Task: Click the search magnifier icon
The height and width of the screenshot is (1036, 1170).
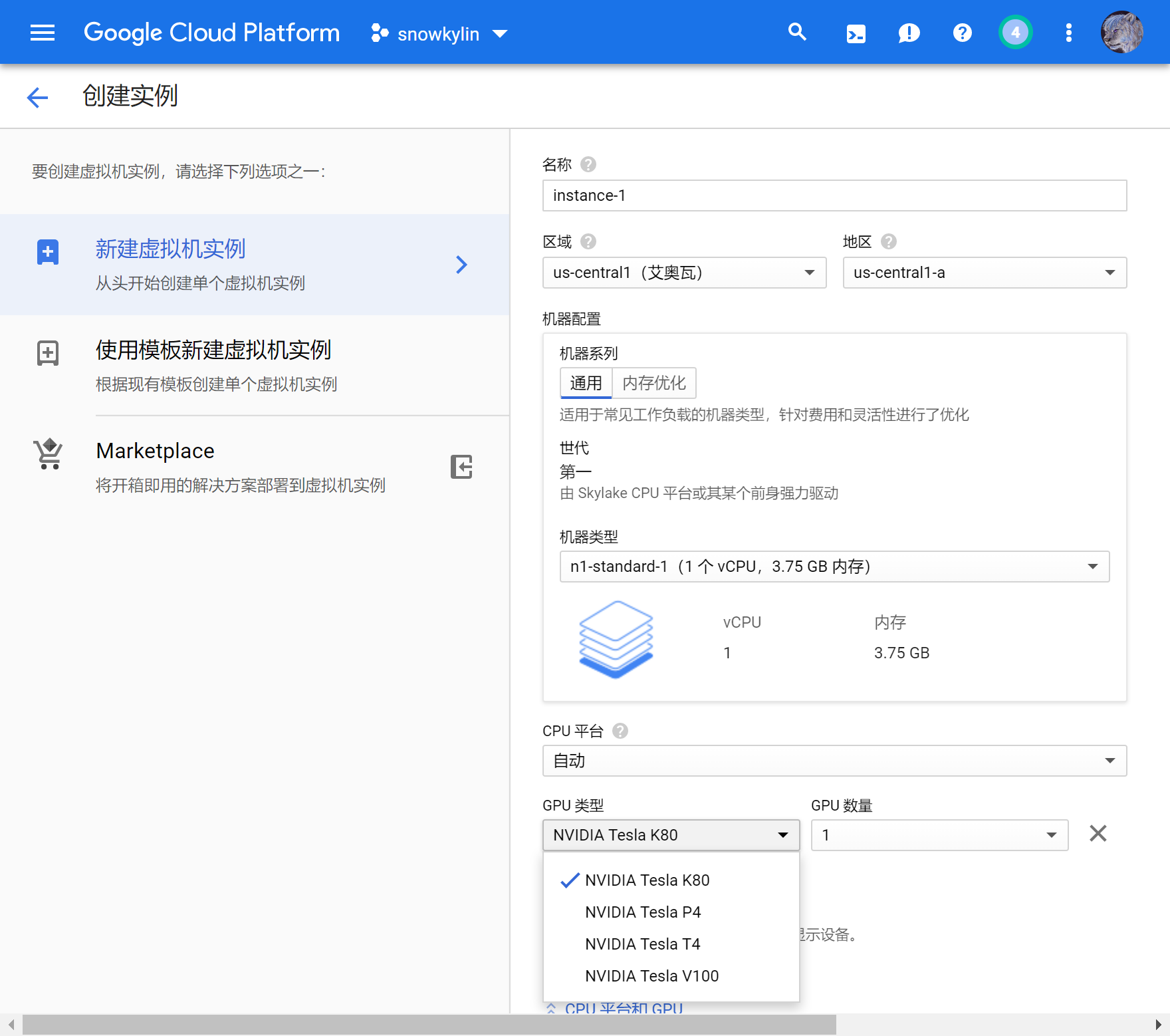Action: [x=797, y=32]
